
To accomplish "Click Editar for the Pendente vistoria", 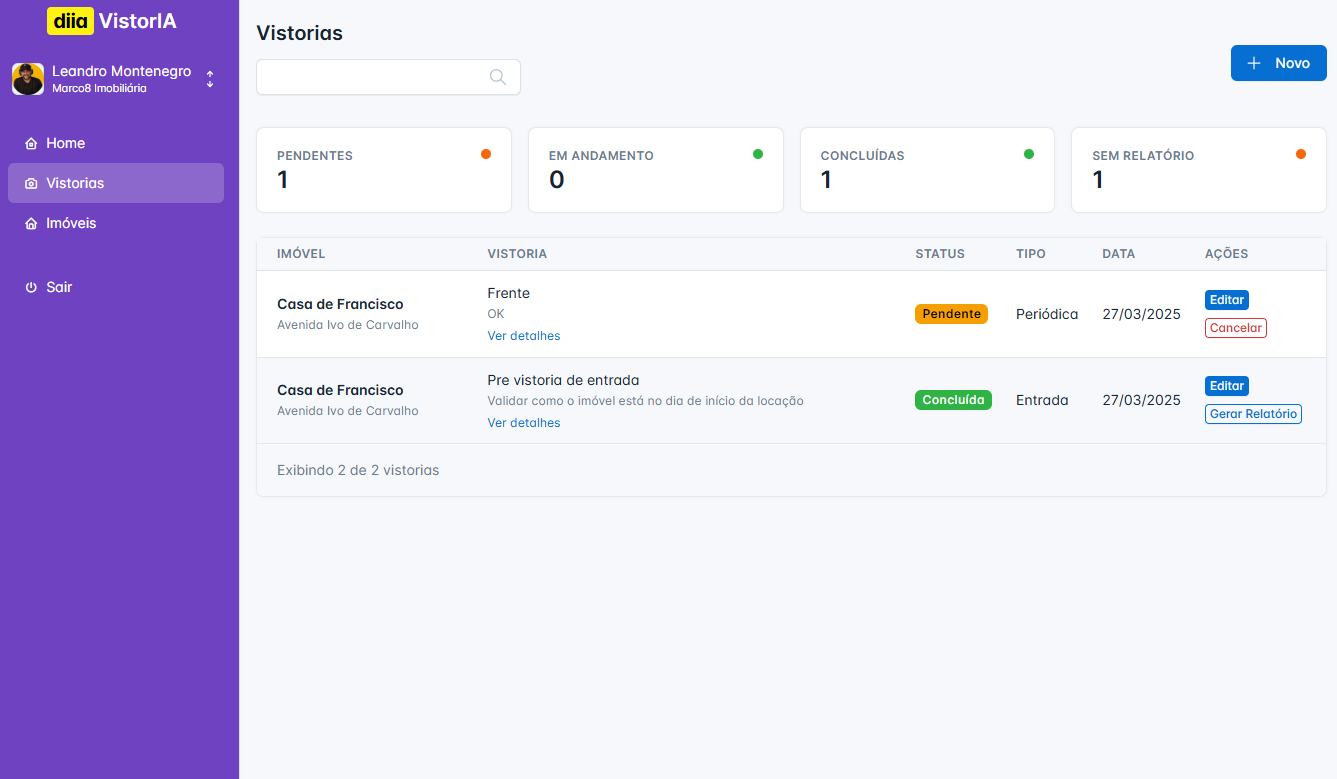I will [x=1226, y=300].
